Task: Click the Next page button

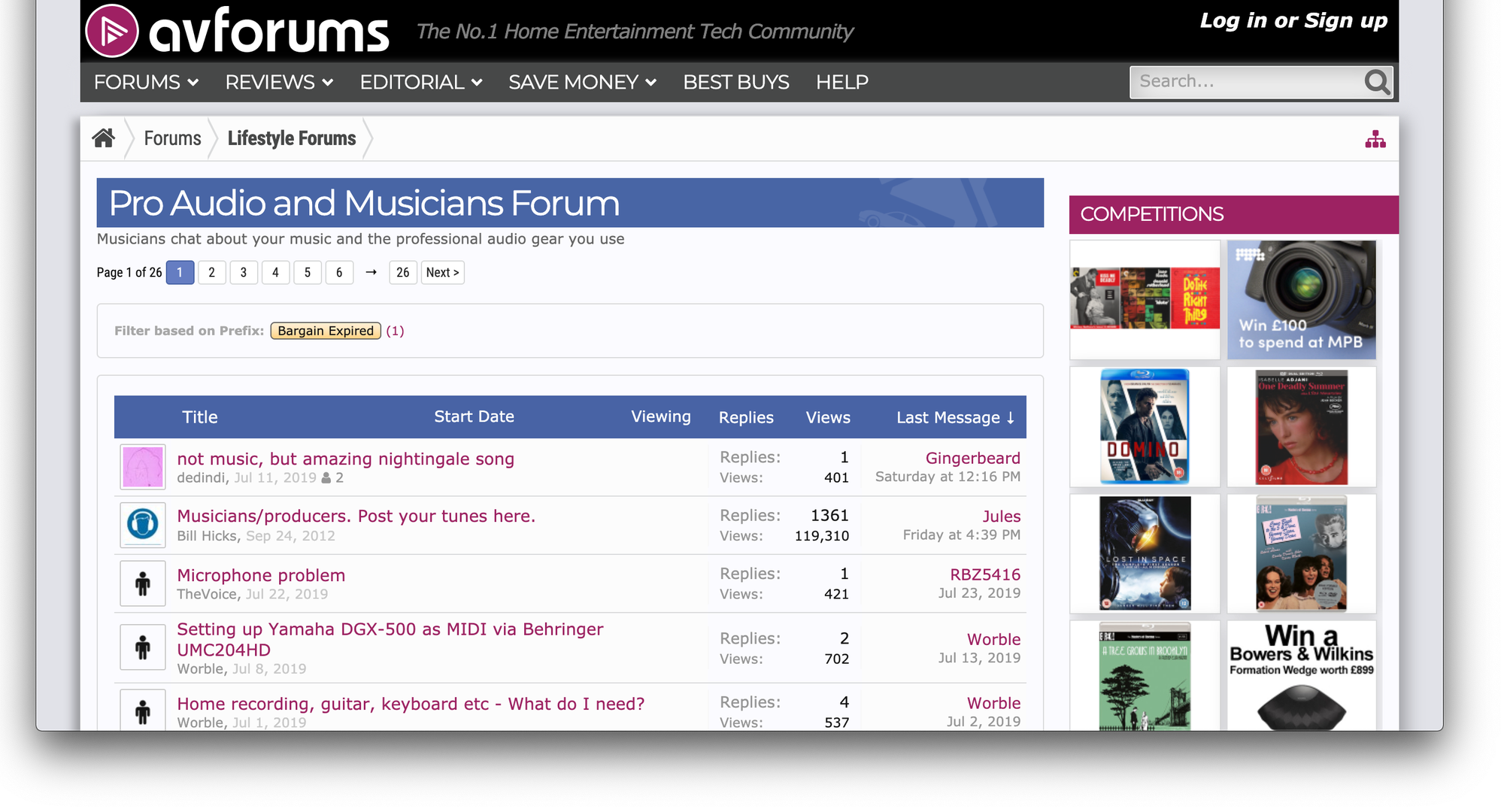Action: (442, 272)
